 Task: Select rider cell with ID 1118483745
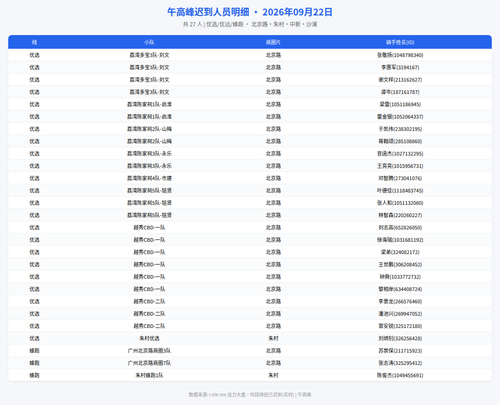[400, 191]
